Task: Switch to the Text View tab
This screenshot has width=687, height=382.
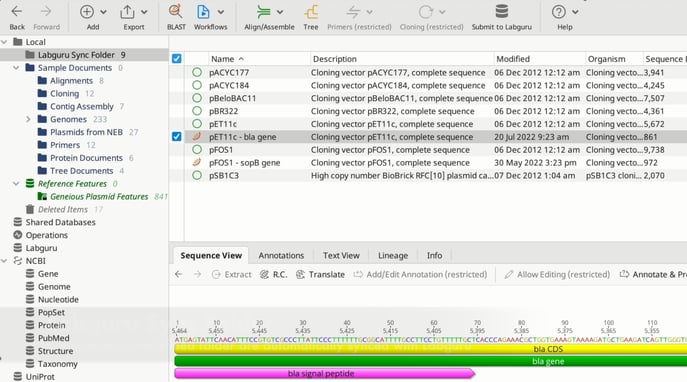Action: coord(341,255)
